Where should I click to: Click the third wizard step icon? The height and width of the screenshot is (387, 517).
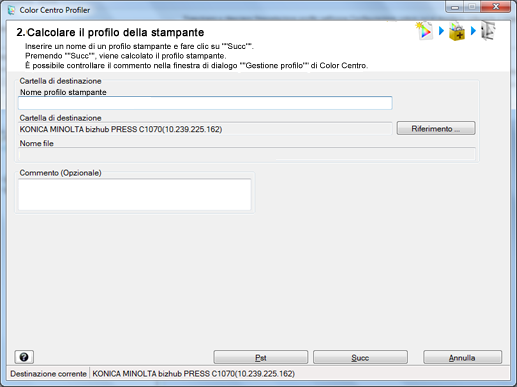[488, 31]
